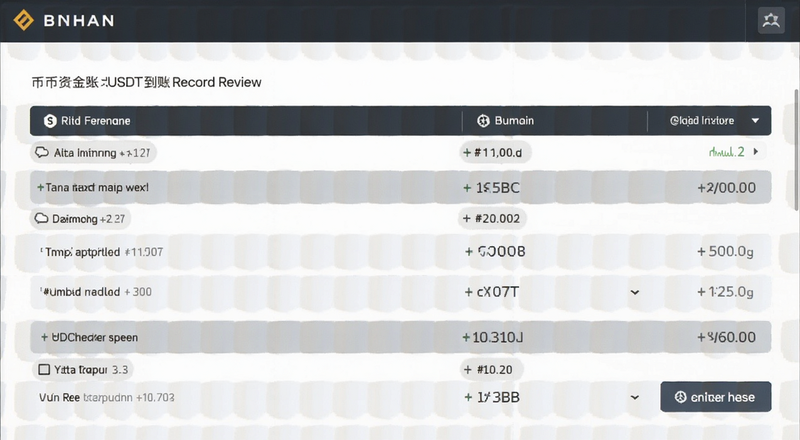This screenshot has height=440, width=800.
Task: Click the +#10.20 amount pill
Action: 490,370
